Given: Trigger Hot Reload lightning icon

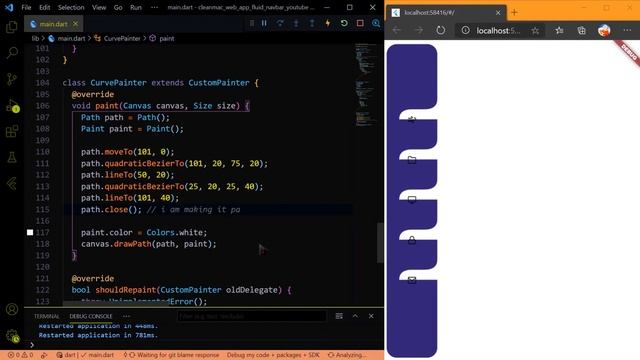Looking at the screenshot, I should [x=328, y=24].
